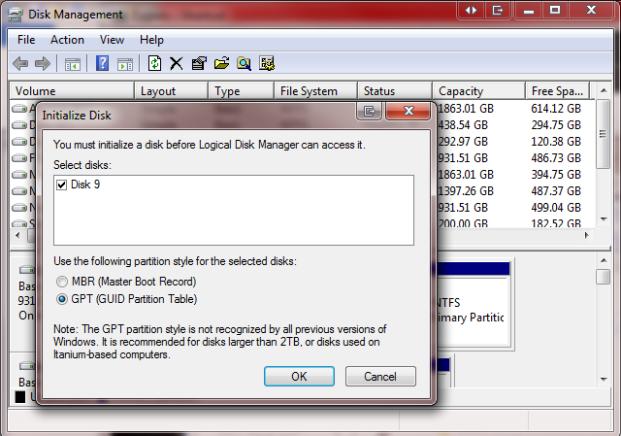This screenshot has width=621, height=436.
Task: Click the 394.75 GB free space cell
Action: (x=556, y=175)
